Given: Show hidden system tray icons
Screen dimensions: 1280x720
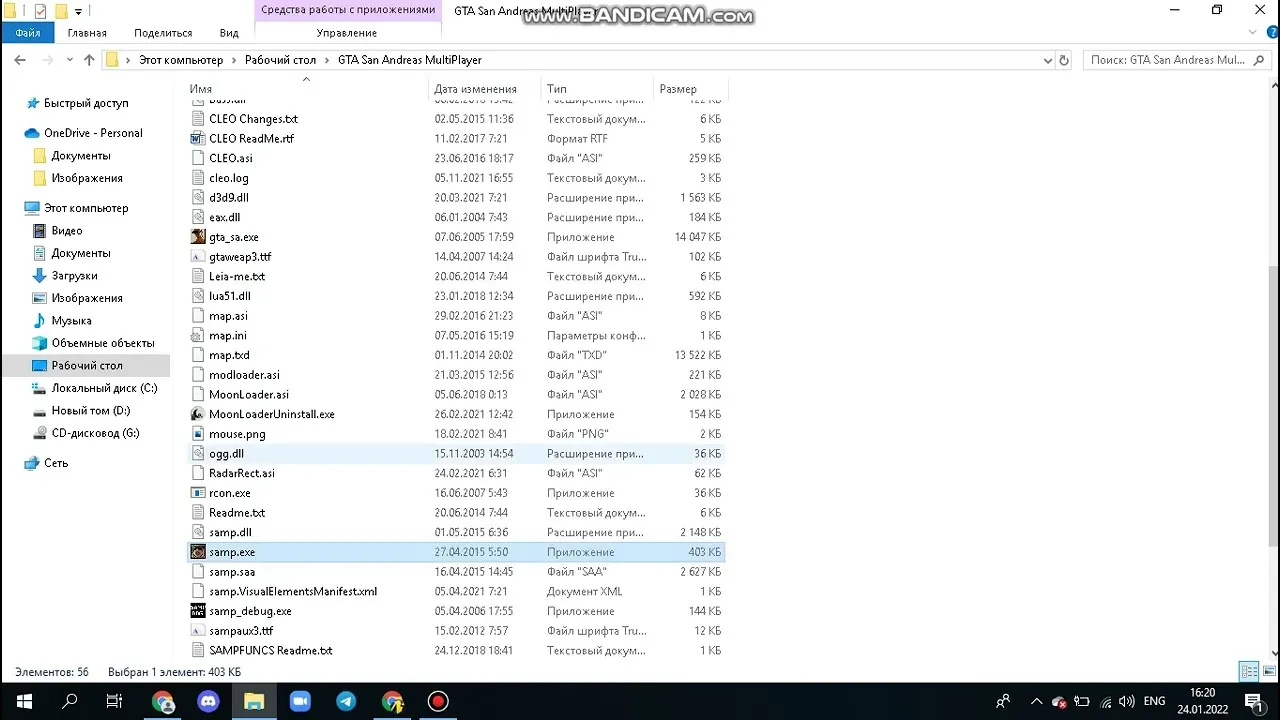Looking at the screenshot, I should tap(1037, 701).
